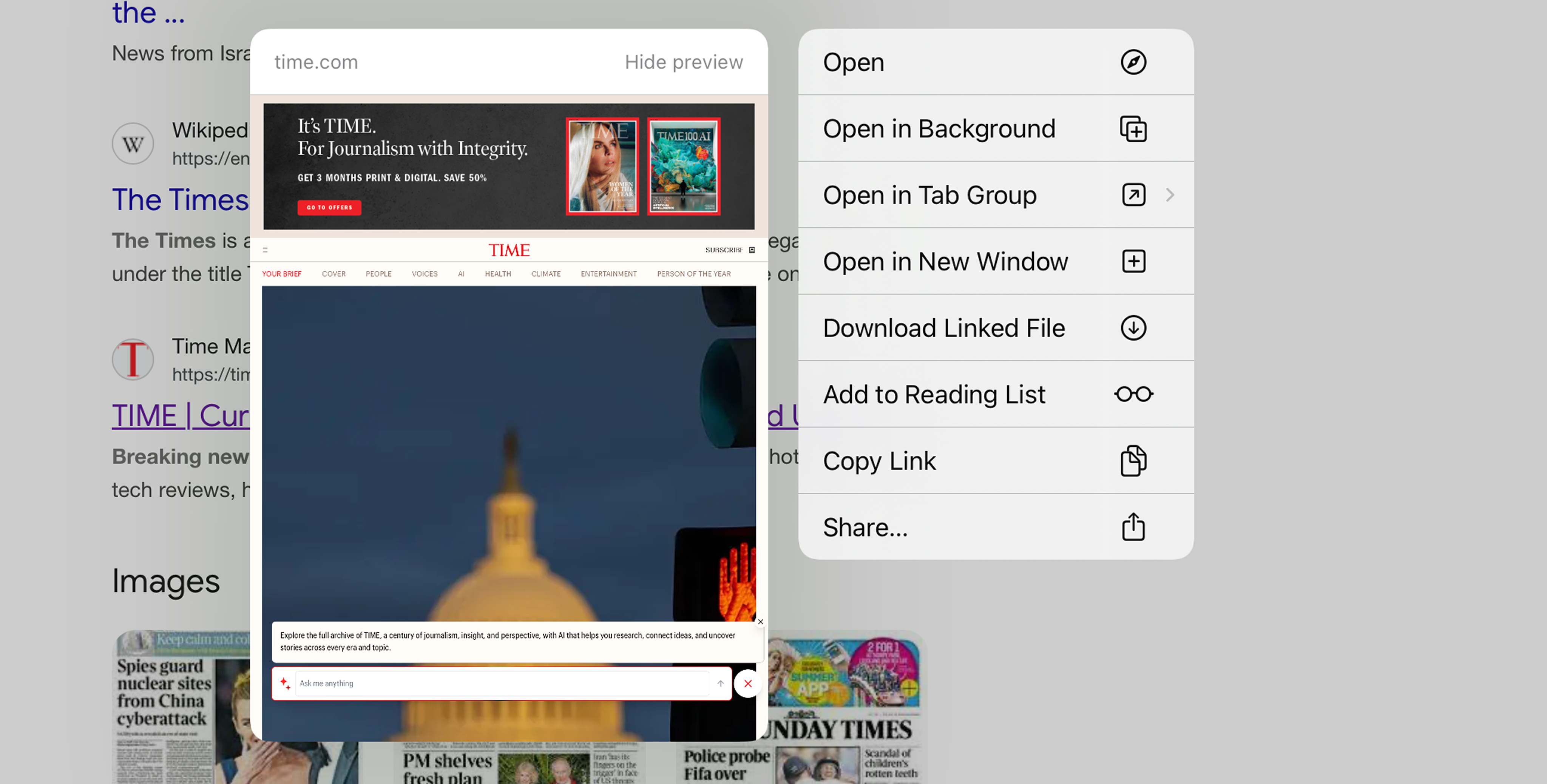Click the Download Linked File arrow icon
The image size is (1547, 784).
pos(1133,329)
